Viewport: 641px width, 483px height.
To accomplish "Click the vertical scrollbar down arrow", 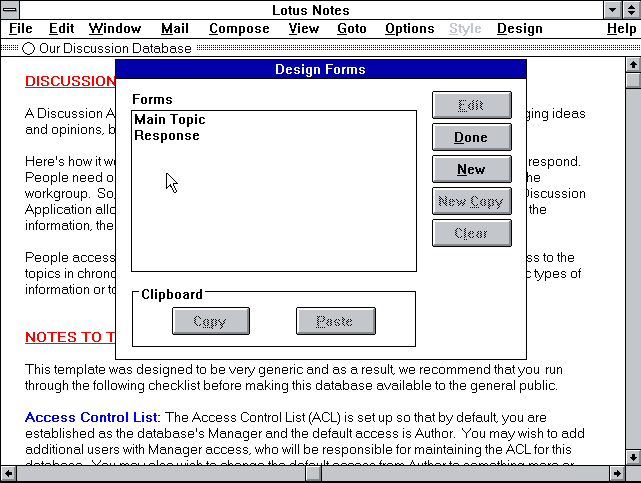I will pyautogui.click(x=632, y=457).
